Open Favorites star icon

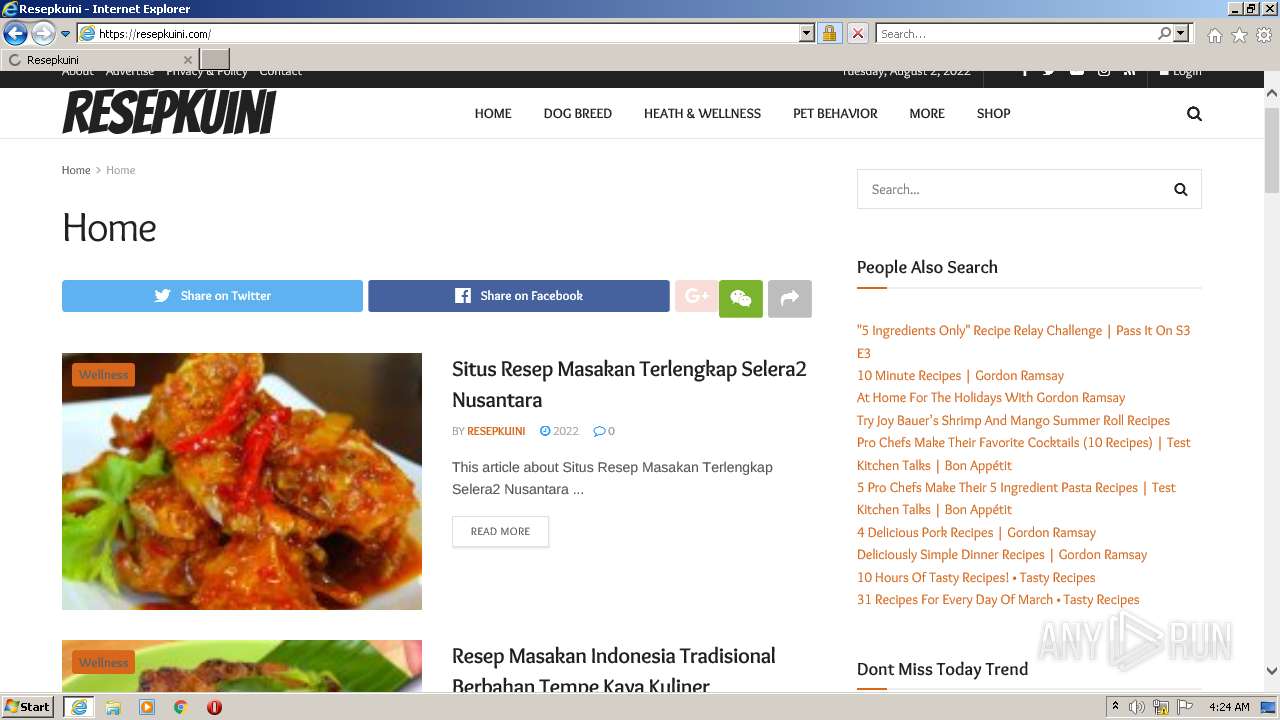(x=1239, y=35)
